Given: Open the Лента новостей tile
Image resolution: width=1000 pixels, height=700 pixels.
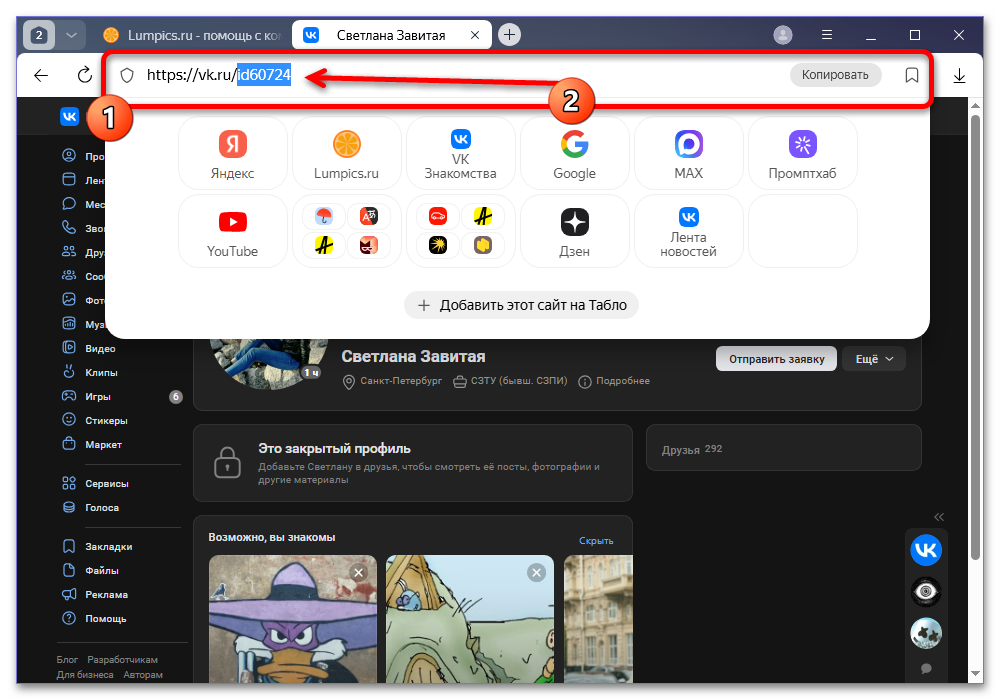Looking at the screenshot, I should pos(689,231).
